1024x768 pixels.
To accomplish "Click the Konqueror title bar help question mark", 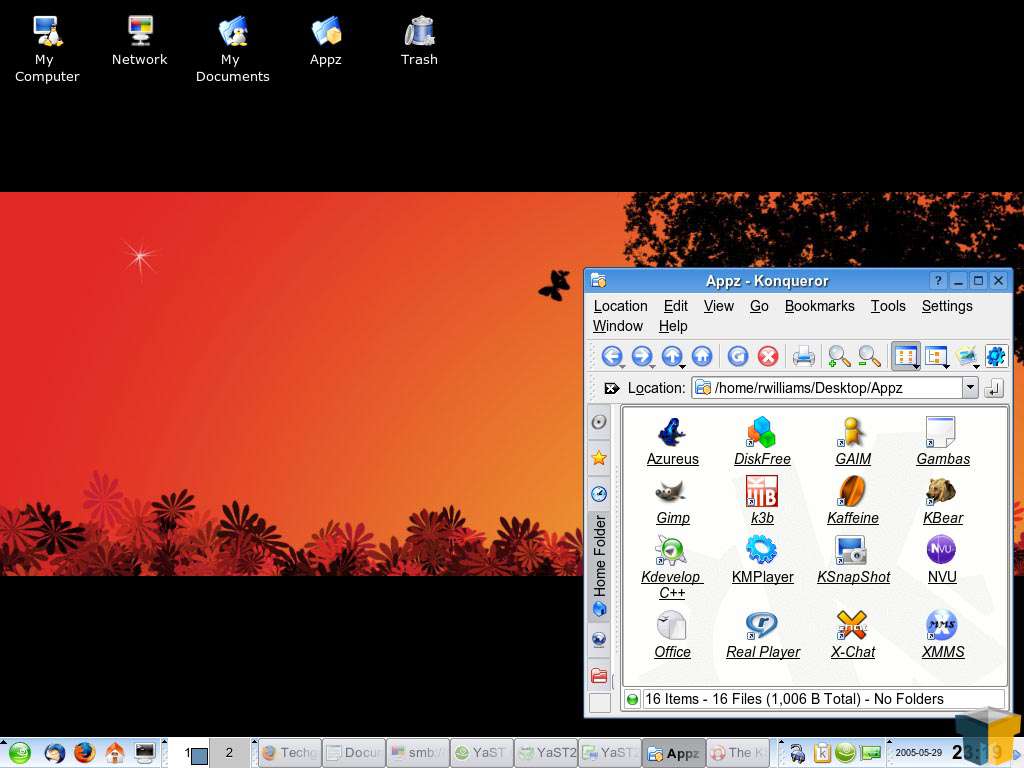I will click(938, 281).
